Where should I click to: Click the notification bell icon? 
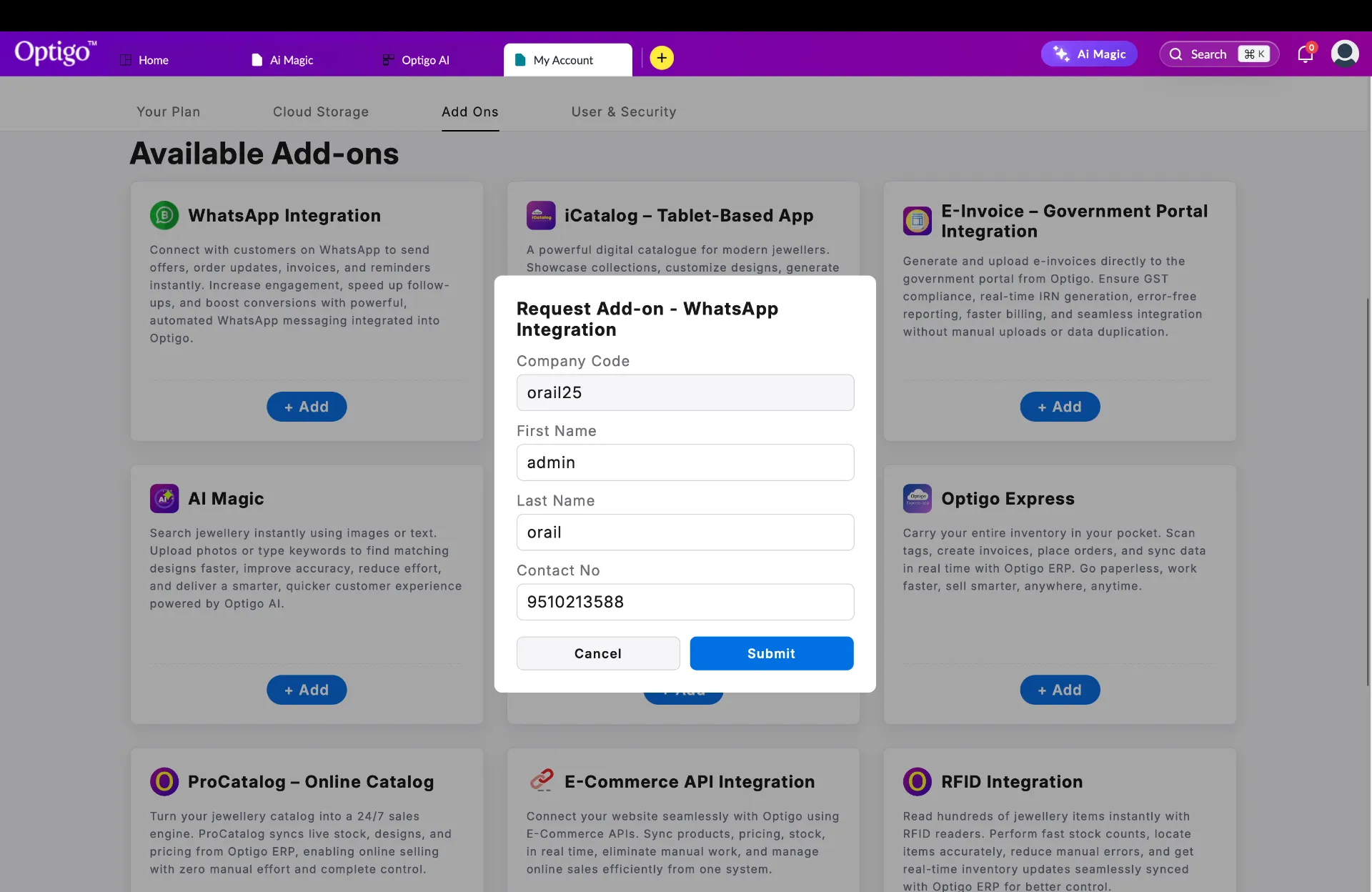click(1305, 54)
